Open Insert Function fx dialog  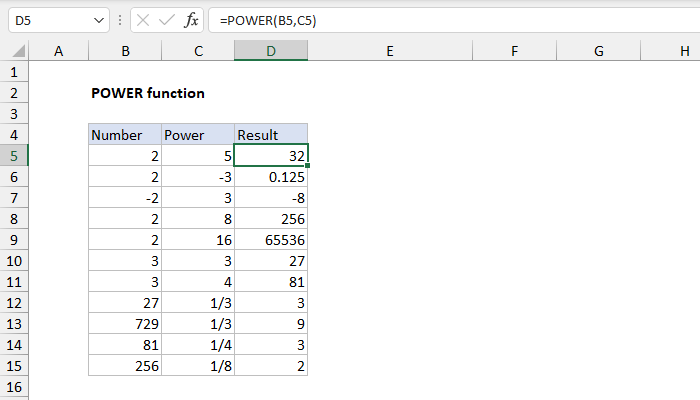pyautogui.click(x=191, y=21)
